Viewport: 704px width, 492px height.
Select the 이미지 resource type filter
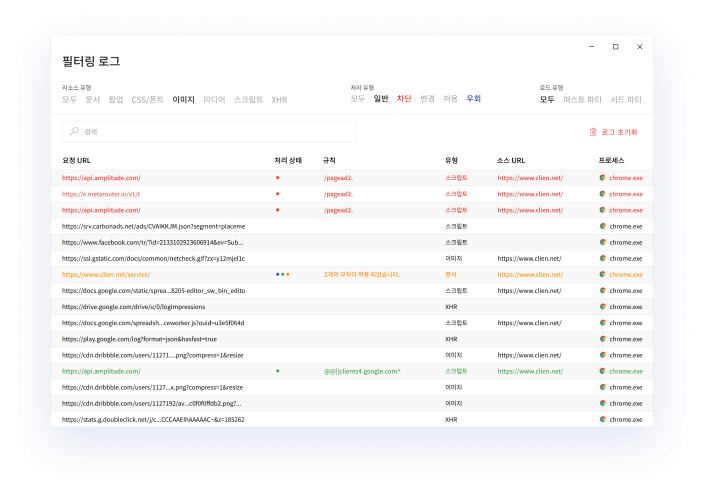pos(183,99)
